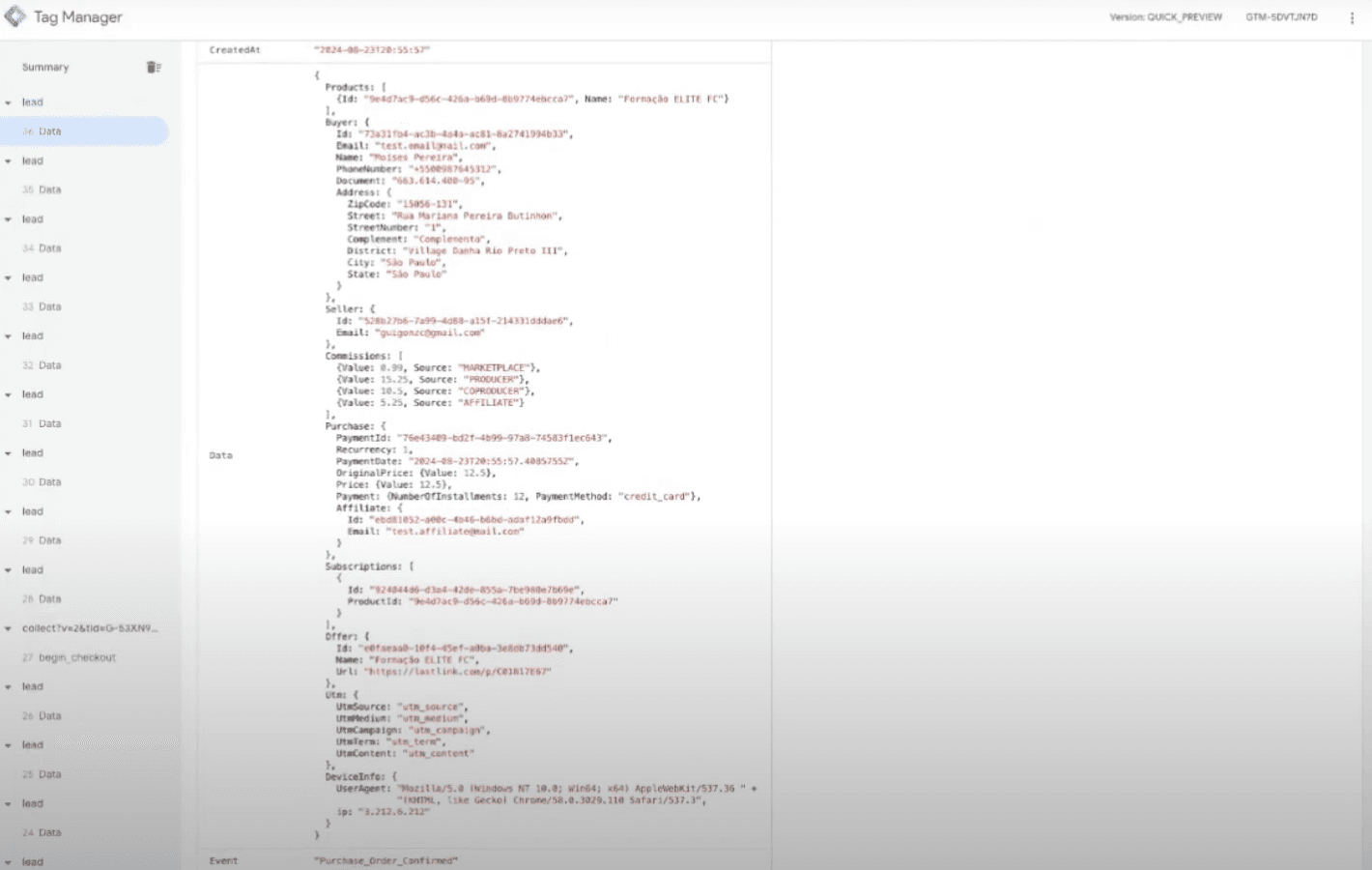Click the https://lastlink.com offer Url value
The height and width of the screenshot is (870, 1372).
pos(457,672)
